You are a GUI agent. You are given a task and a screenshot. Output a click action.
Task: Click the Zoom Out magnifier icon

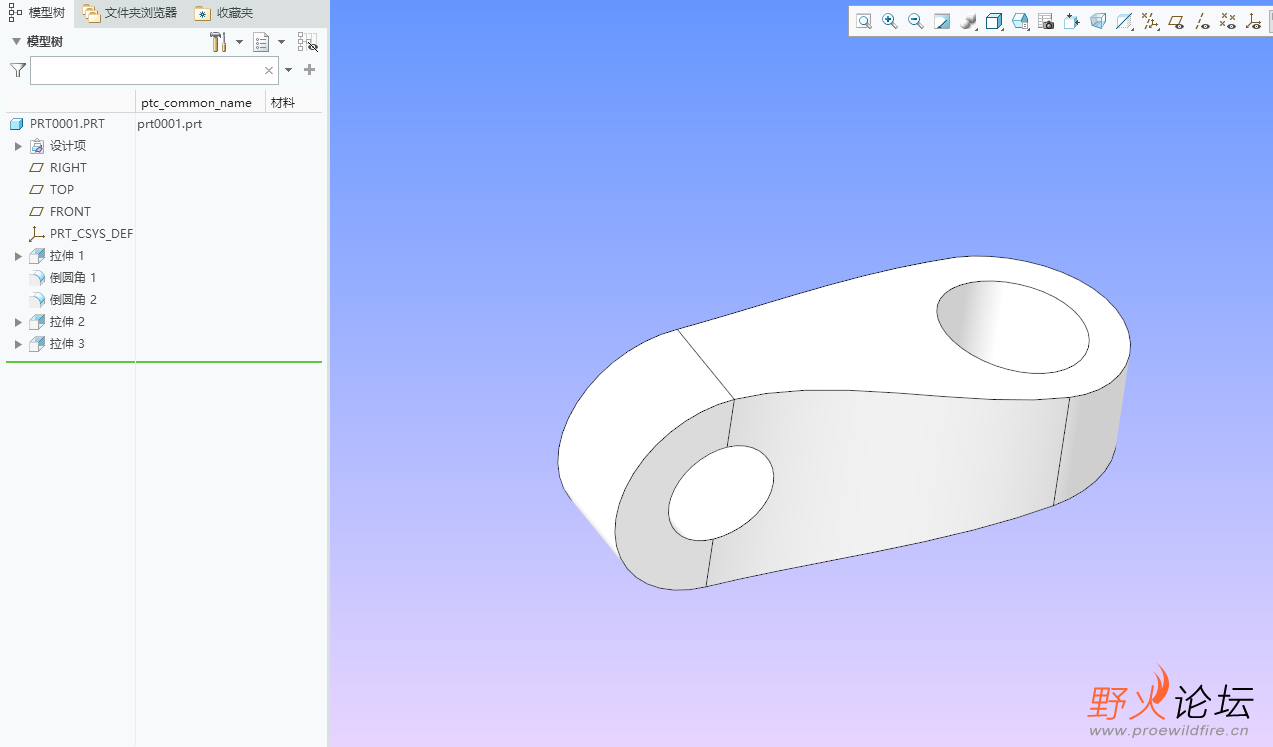[916, 21]
